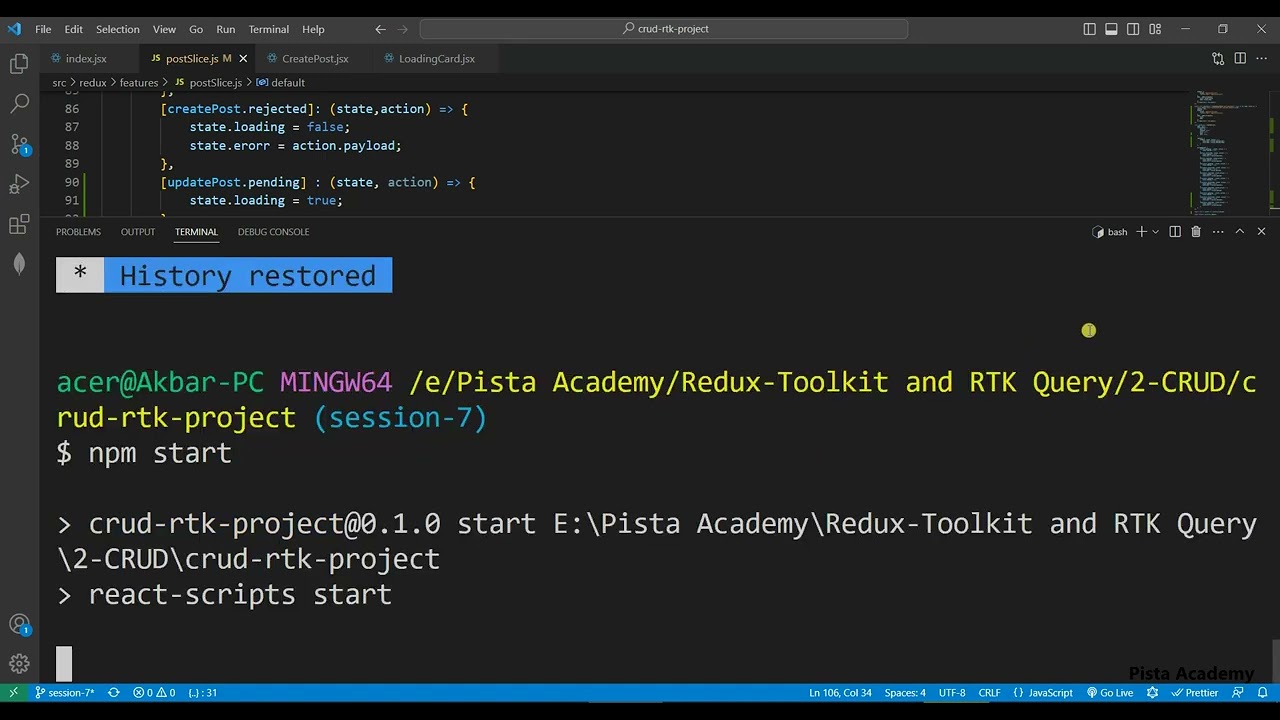
Task: Expand the redux breadcrumb segment
Action: pyautogui.click(x=93, y=83)
